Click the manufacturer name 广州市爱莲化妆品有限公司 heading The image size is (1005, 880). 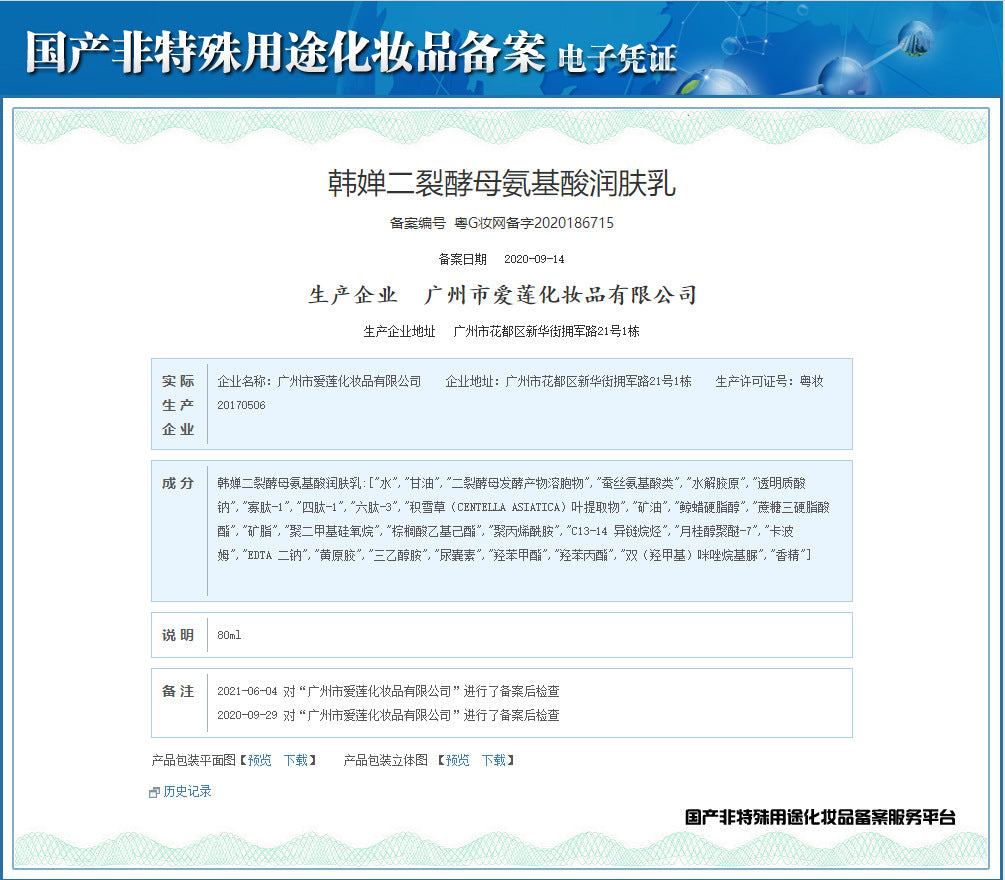pyautogui.click(x=560, y=295)
